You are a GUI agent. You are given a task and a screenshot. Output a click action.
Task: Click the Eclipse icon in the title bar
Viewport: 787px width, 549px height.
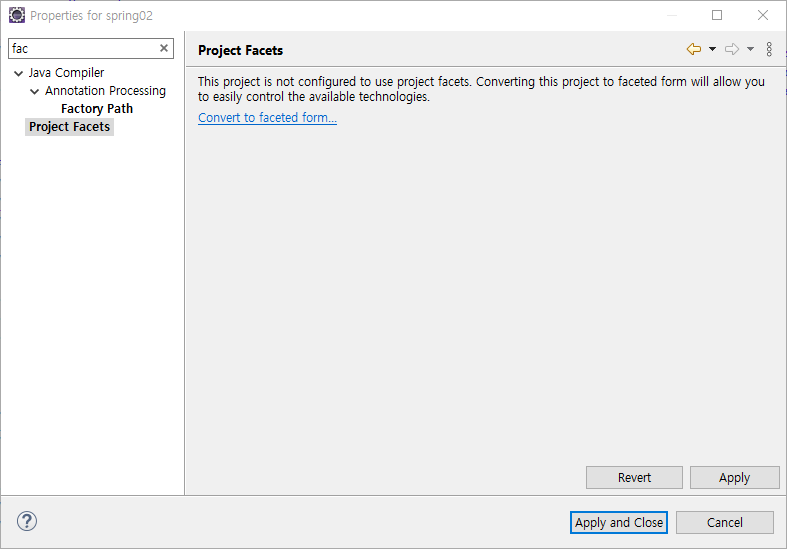click(x=17, y=16)
